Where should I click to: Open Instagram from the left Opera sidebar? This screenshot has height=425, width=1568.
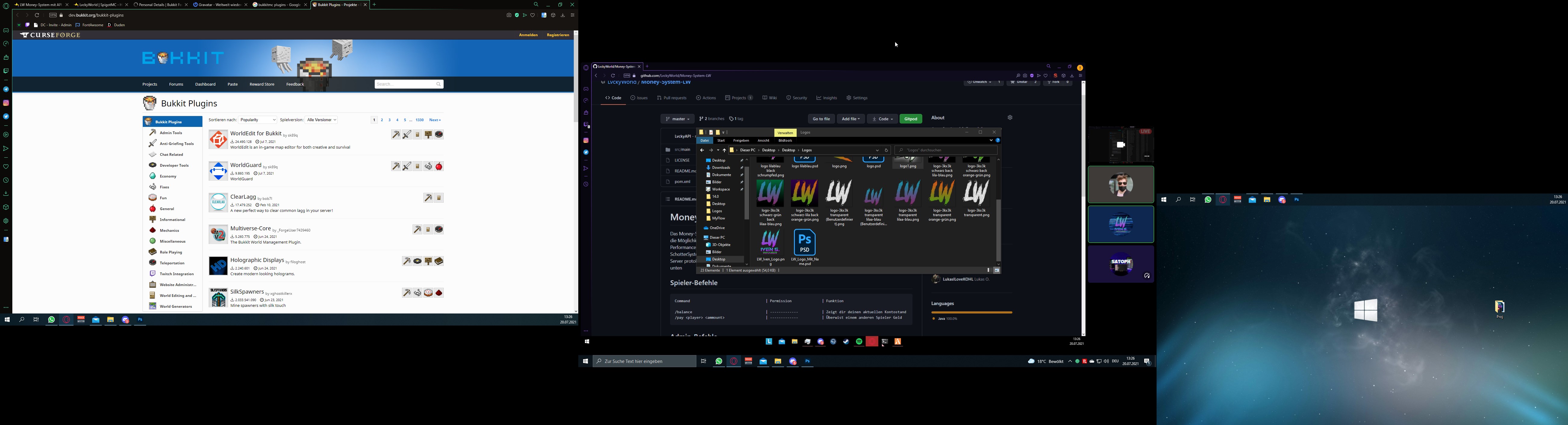6,103
